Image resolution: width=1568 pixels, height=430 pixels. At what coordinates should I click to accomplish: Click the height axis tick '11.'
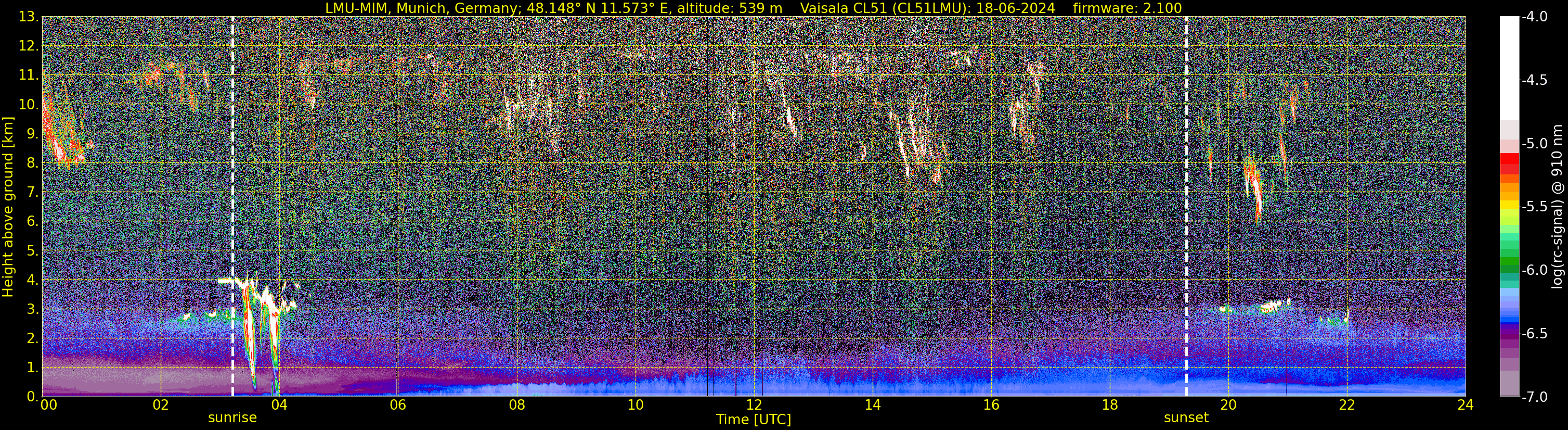click(29, 75)
